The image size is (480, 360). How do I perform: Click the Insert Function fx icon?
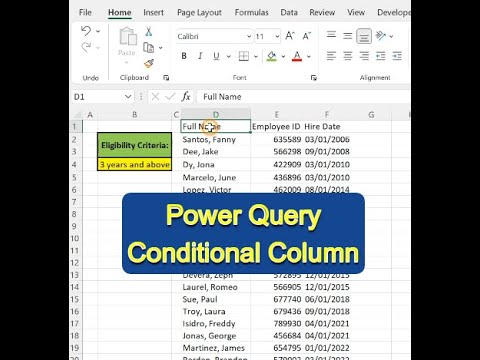coord(186,97)
